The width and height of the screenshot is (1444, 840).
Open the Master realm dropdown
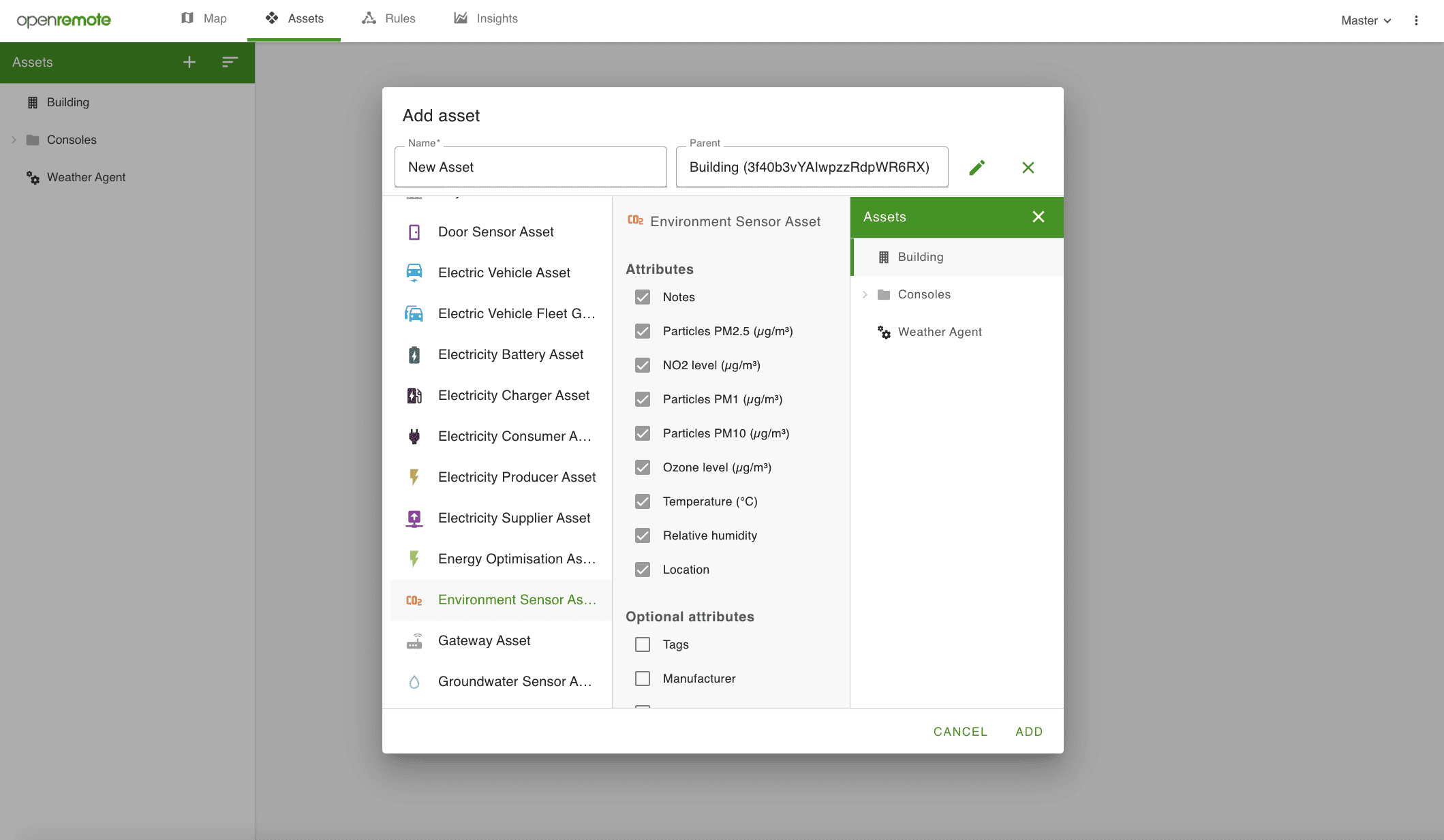click(x=1366, y=20)
